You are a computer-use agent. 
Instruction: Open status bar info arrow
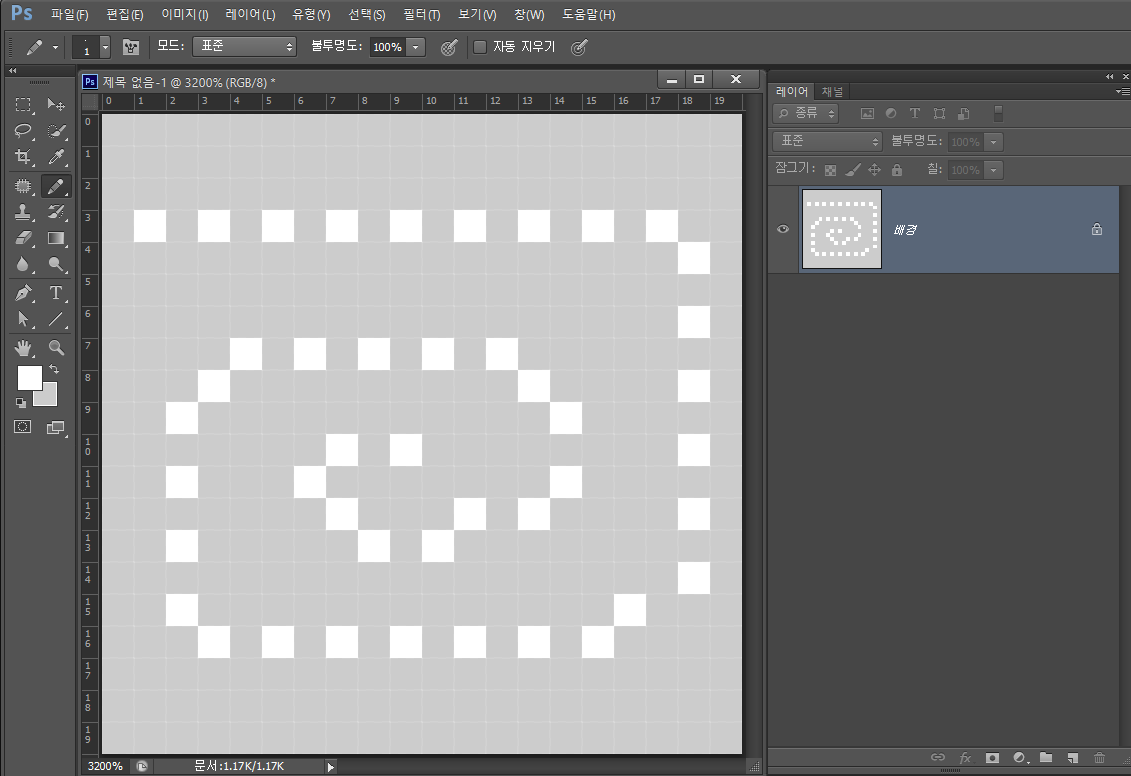331,767
